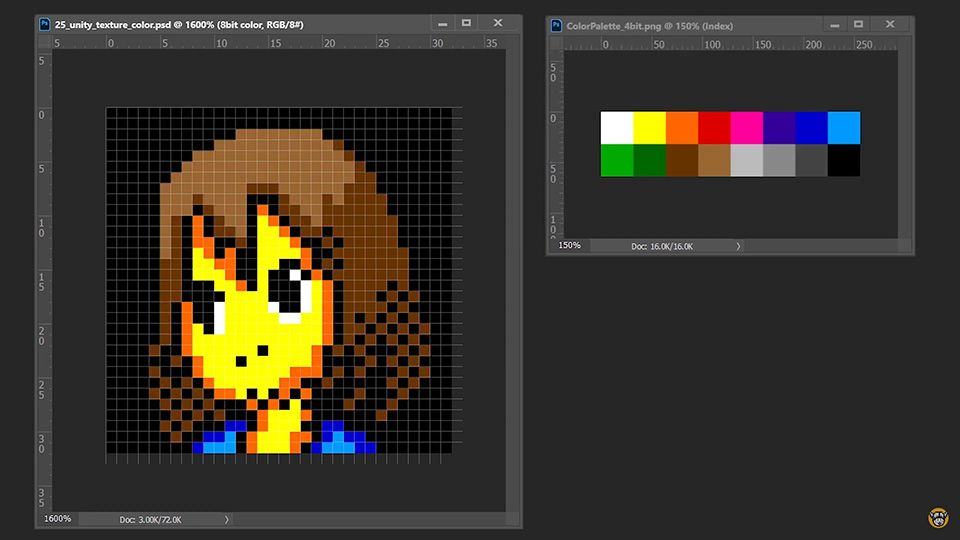This screenshot has height=540, width=960.
Task: Pick the black swatch in the palette image
Action: (844, 160)
